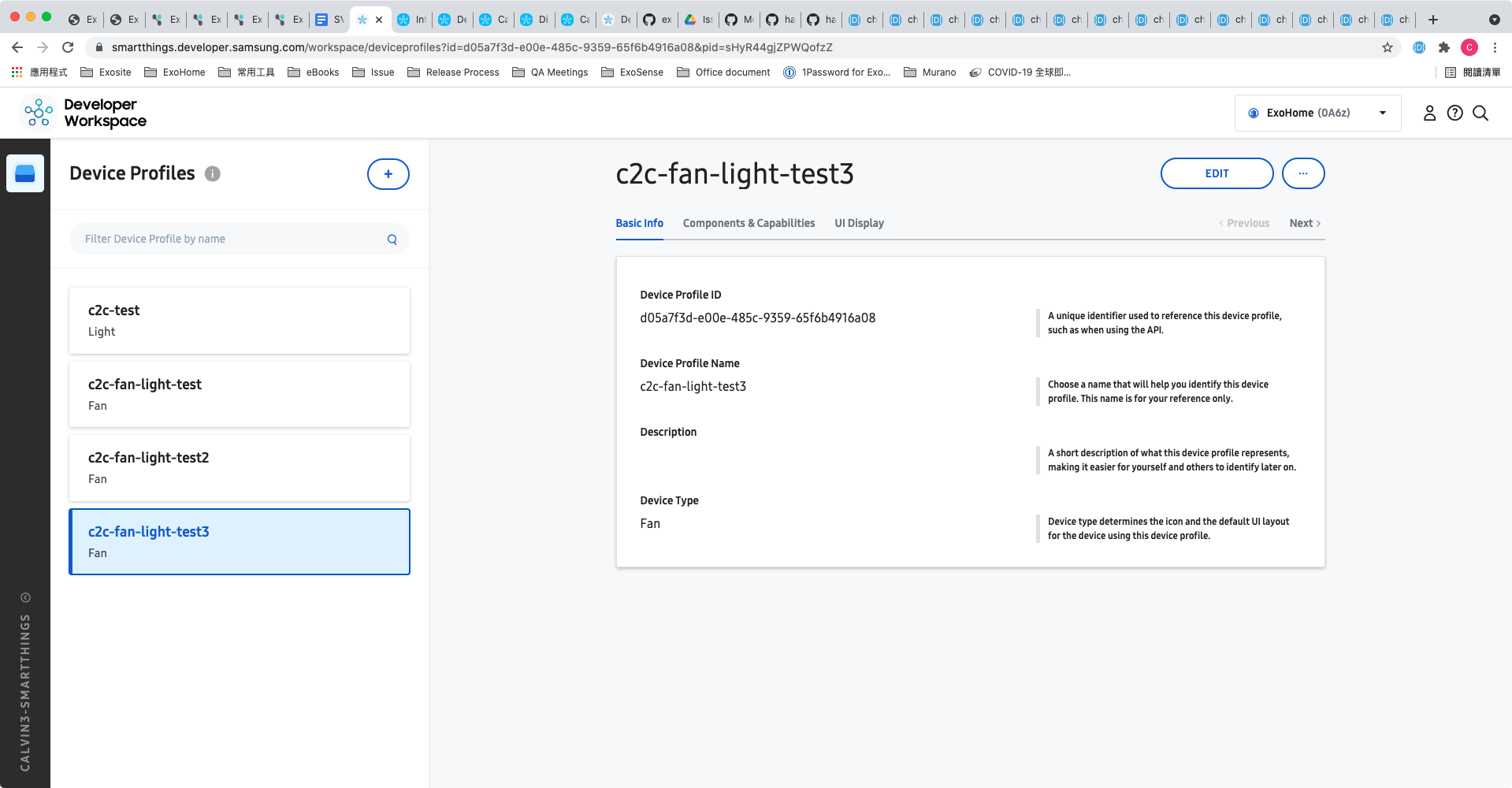Click the sidebar collapse arrow icon

tap(25, 597)
